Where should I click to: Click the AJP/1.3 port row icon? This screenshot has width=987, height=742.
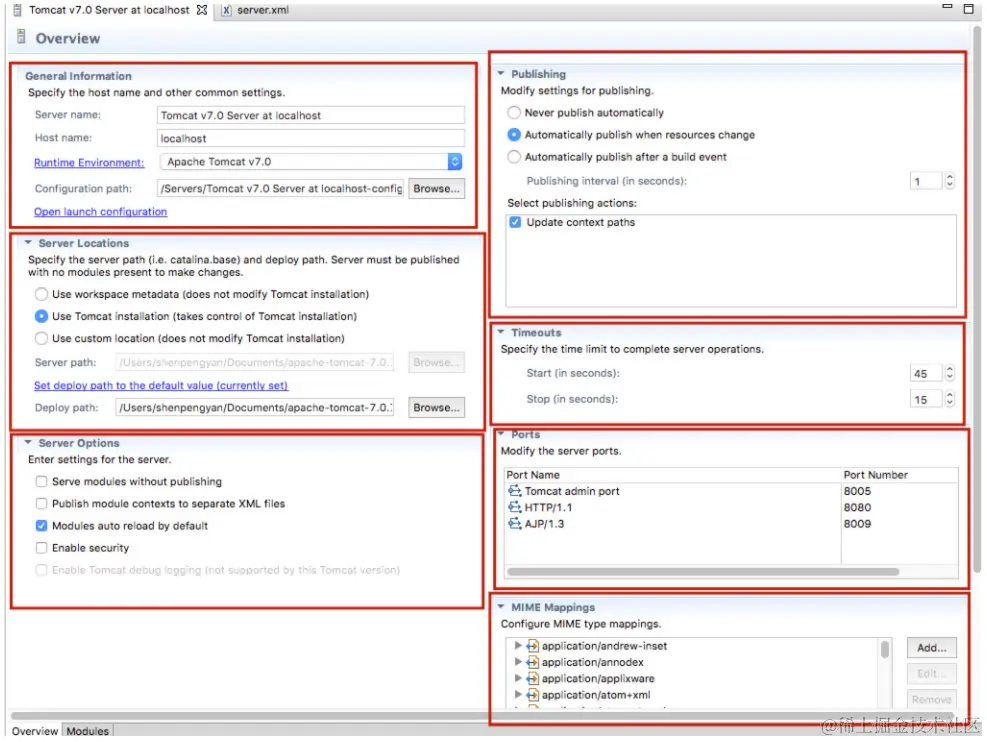point(515,524)
